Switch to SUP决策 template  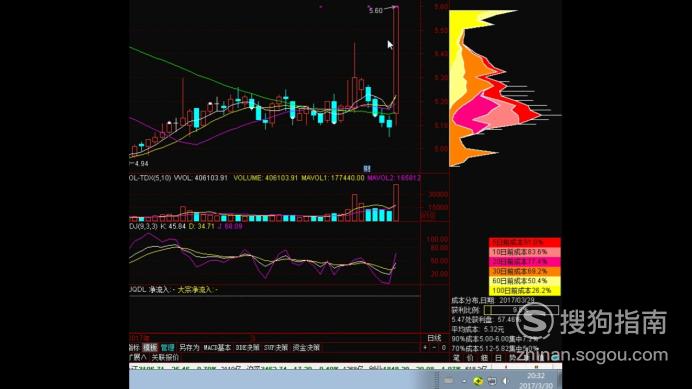276,348
